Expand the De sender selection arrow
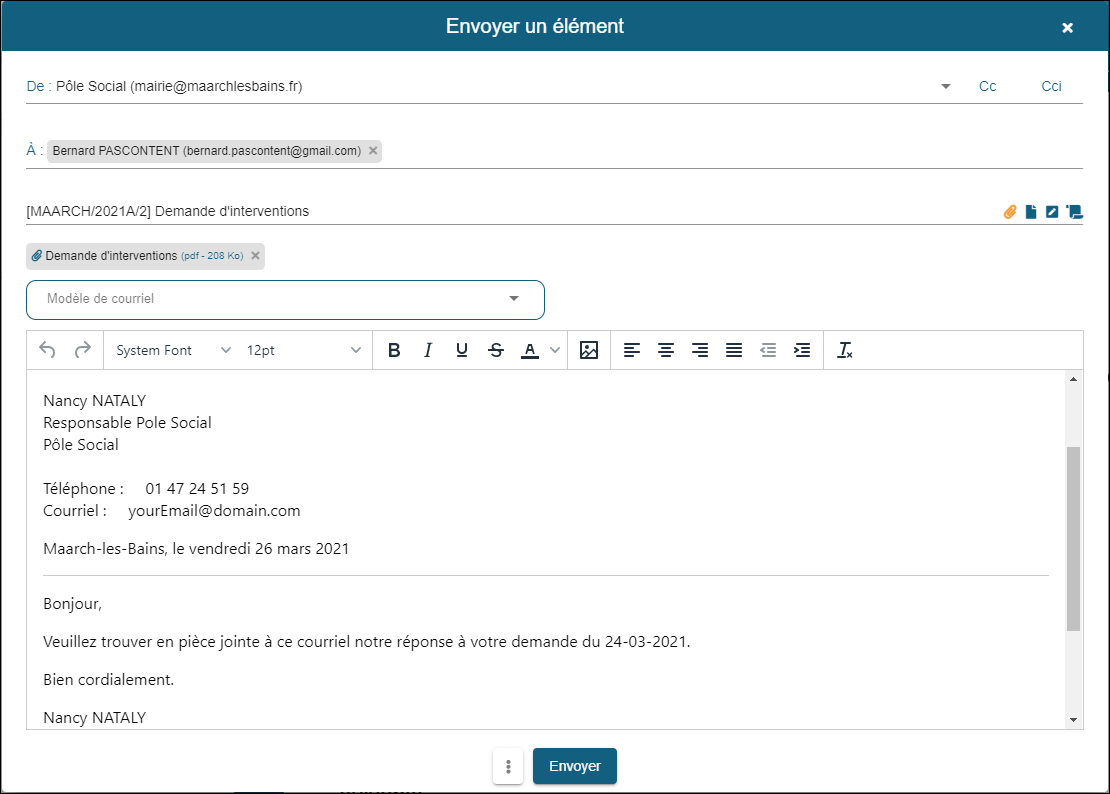This screenshot has width=1110, height=794. (946, 87)
